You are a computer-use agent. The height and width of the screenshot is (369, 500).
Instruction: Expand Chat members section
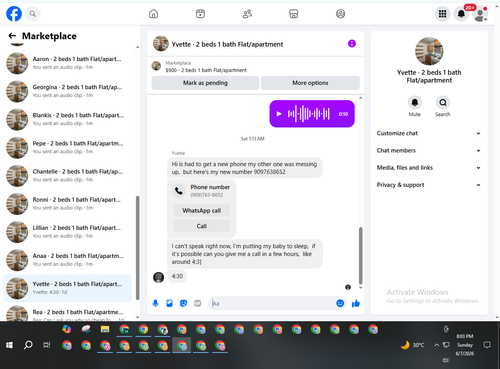(429, 151)
